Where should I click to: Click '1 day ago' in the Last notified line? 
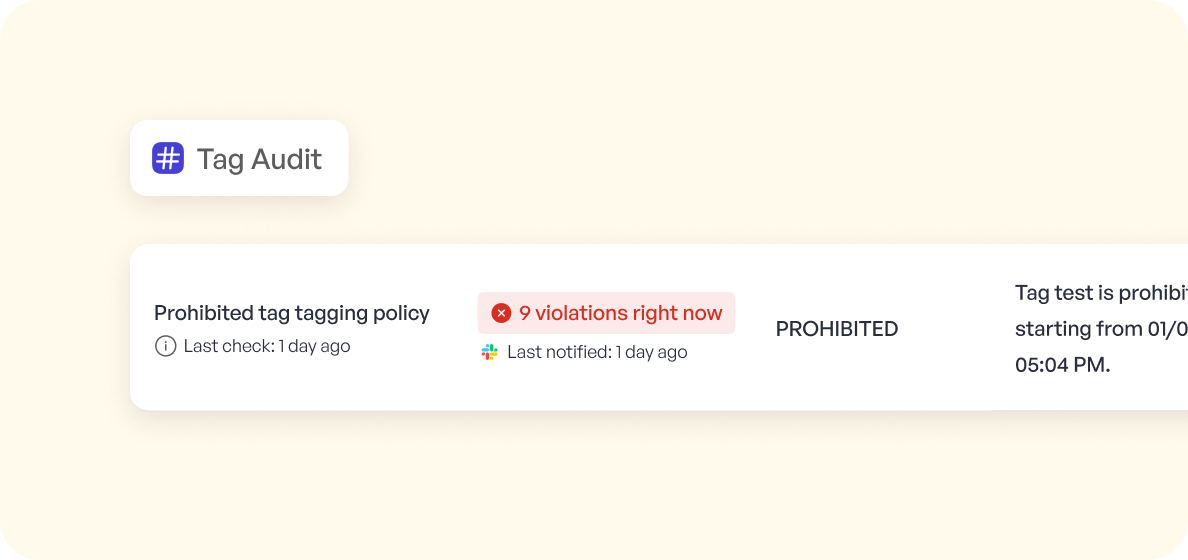click(651, 352)
